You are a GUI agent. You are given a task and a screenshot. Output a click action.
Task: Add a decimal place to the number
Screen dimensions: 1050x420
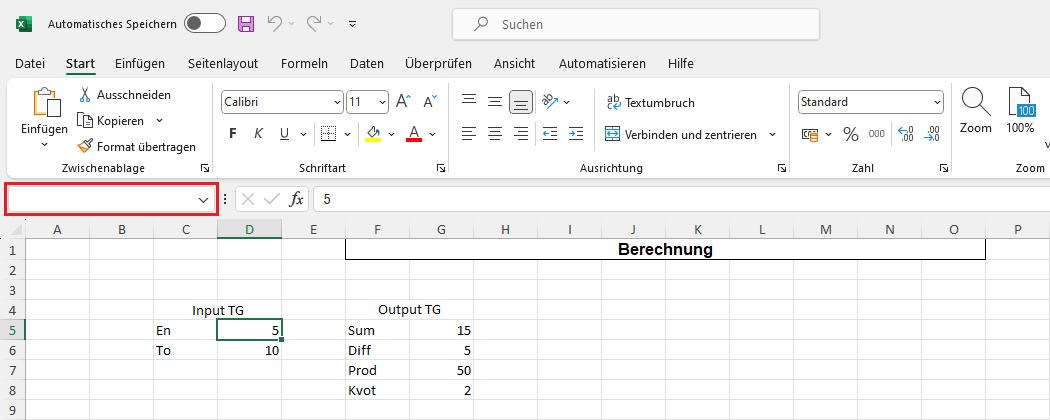tap(906, 134)
